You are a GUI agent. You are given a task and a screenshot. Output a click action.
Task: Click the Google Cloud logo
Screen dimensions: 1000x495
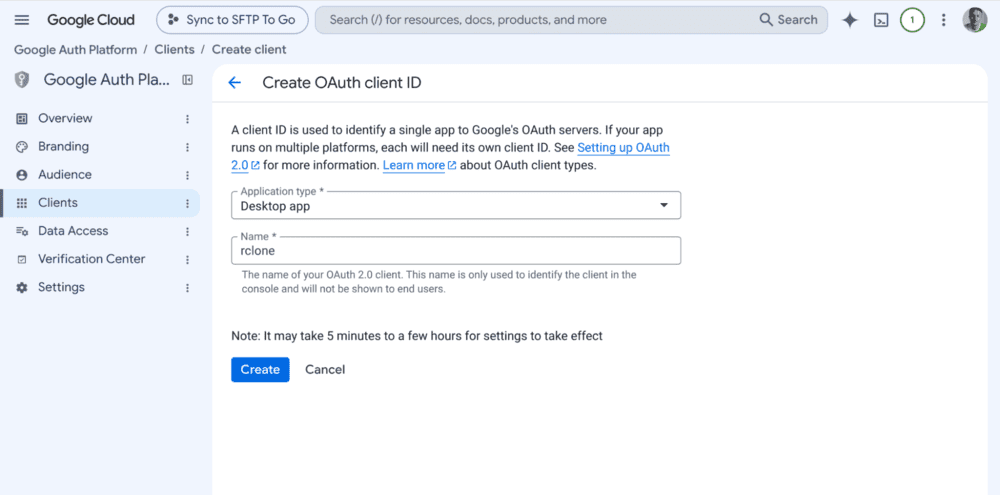tap(91, 20)
